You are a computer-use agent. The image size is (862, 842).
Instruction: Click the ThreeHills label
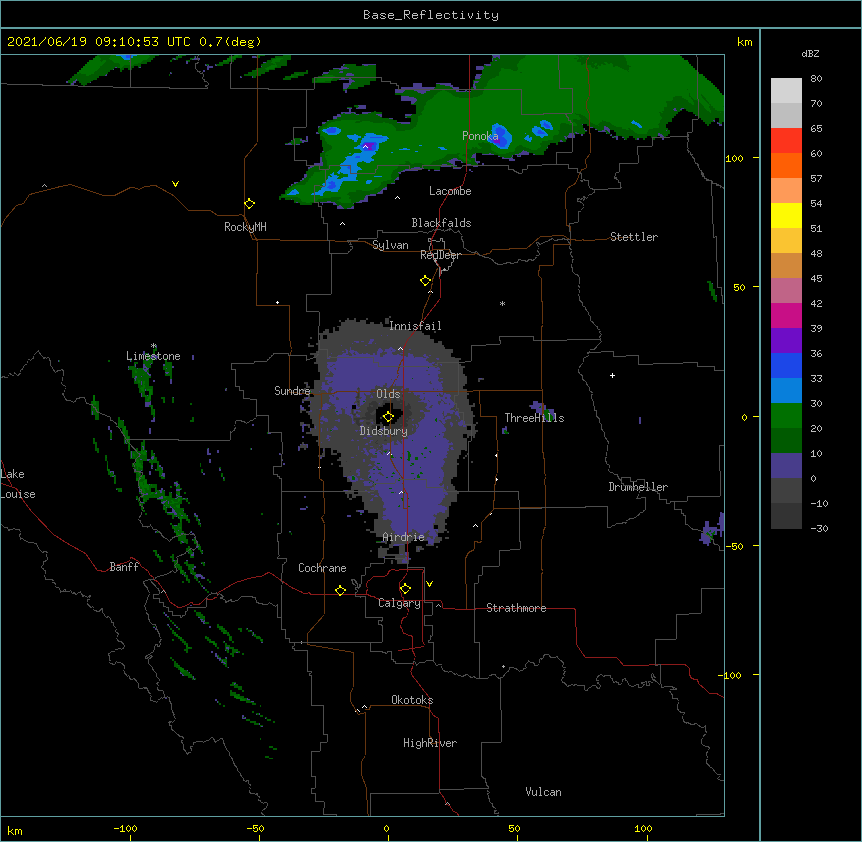pyautogui.click(x=534, y=418)
